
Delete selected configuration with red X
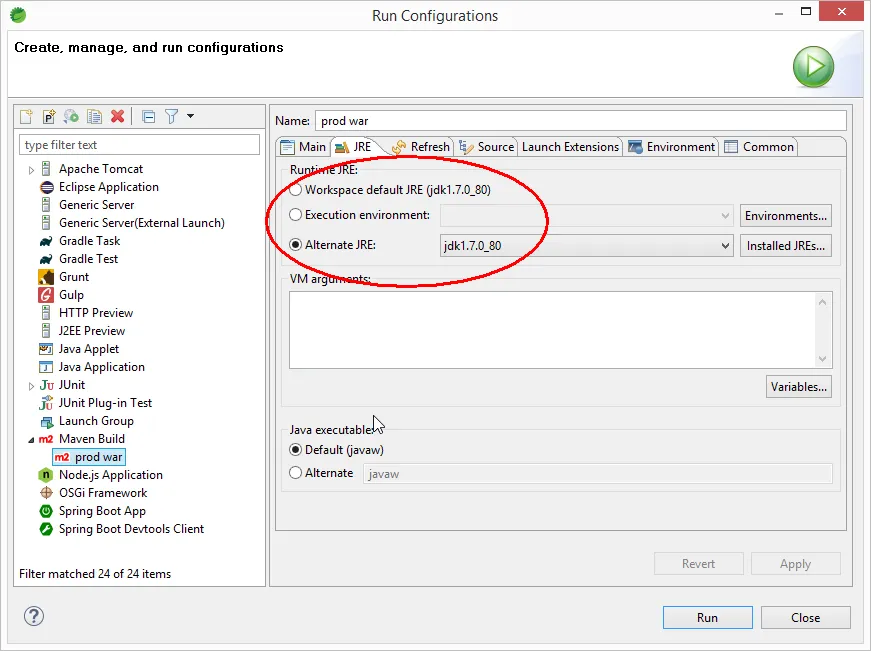(x=117, y=116)
